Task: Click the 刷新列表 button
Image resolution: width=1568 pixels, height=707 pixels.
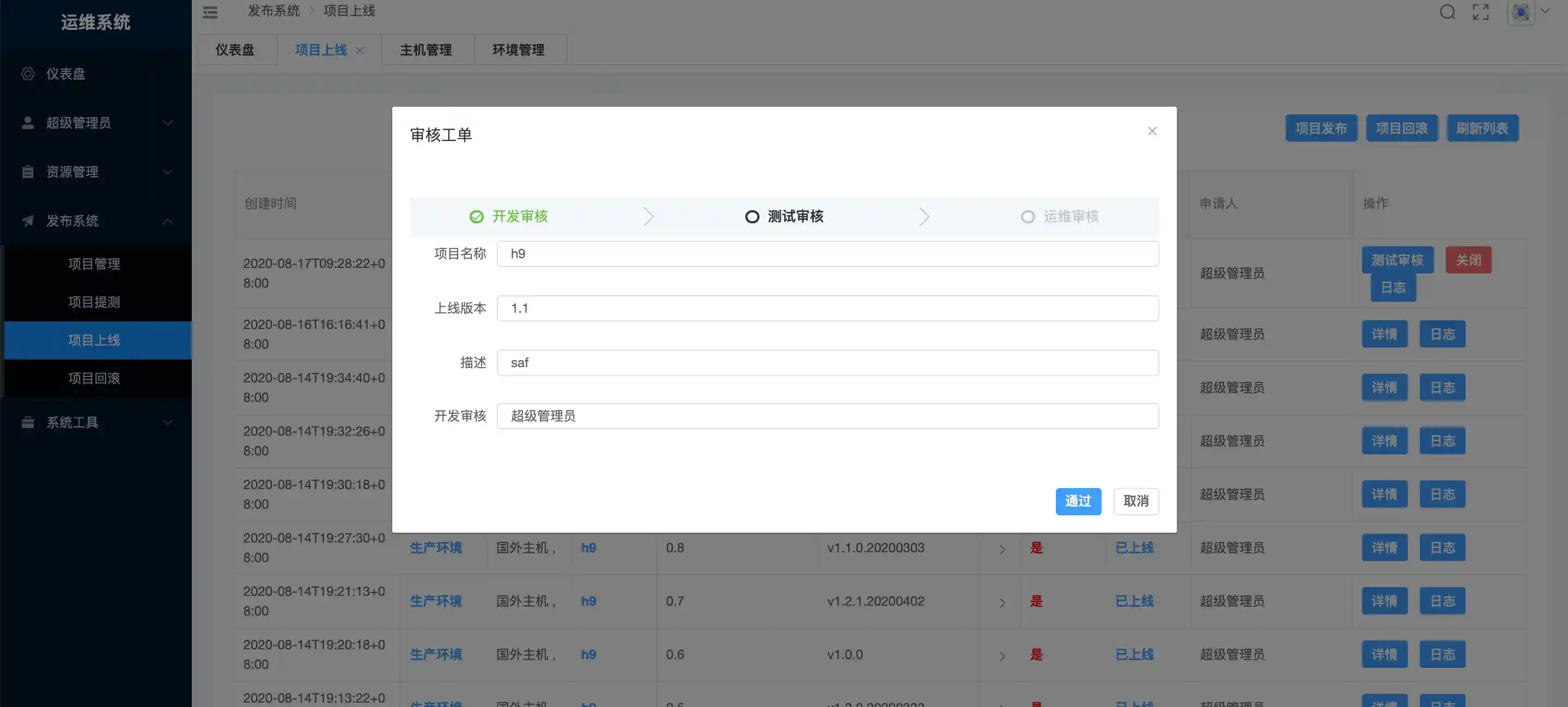Action: point(1482,128)
